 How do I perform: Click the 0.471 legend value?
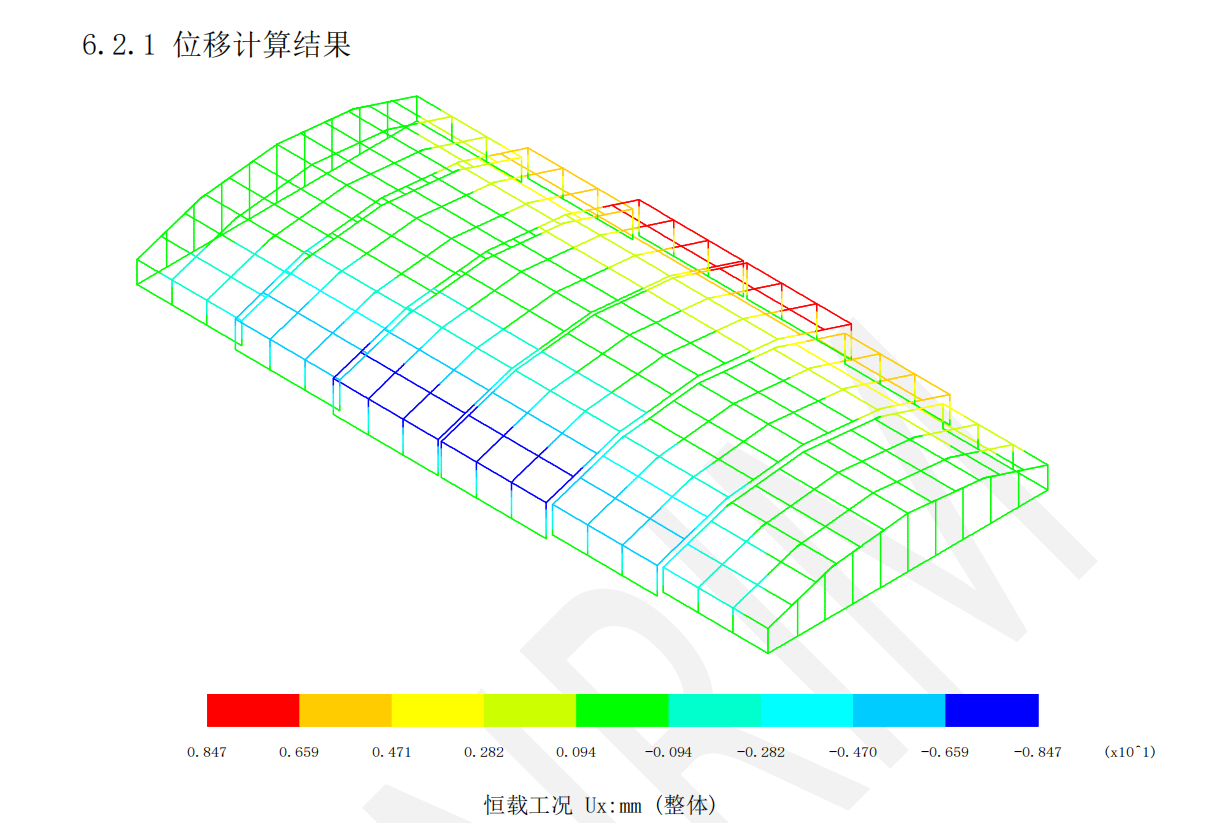(391, 752)
